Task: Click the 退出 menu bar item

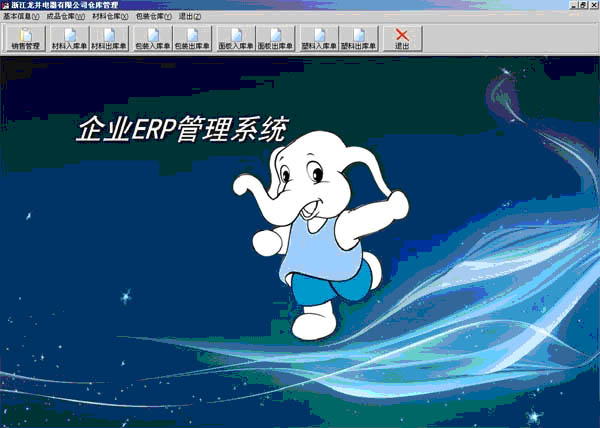Action: (x=190, y=17)
